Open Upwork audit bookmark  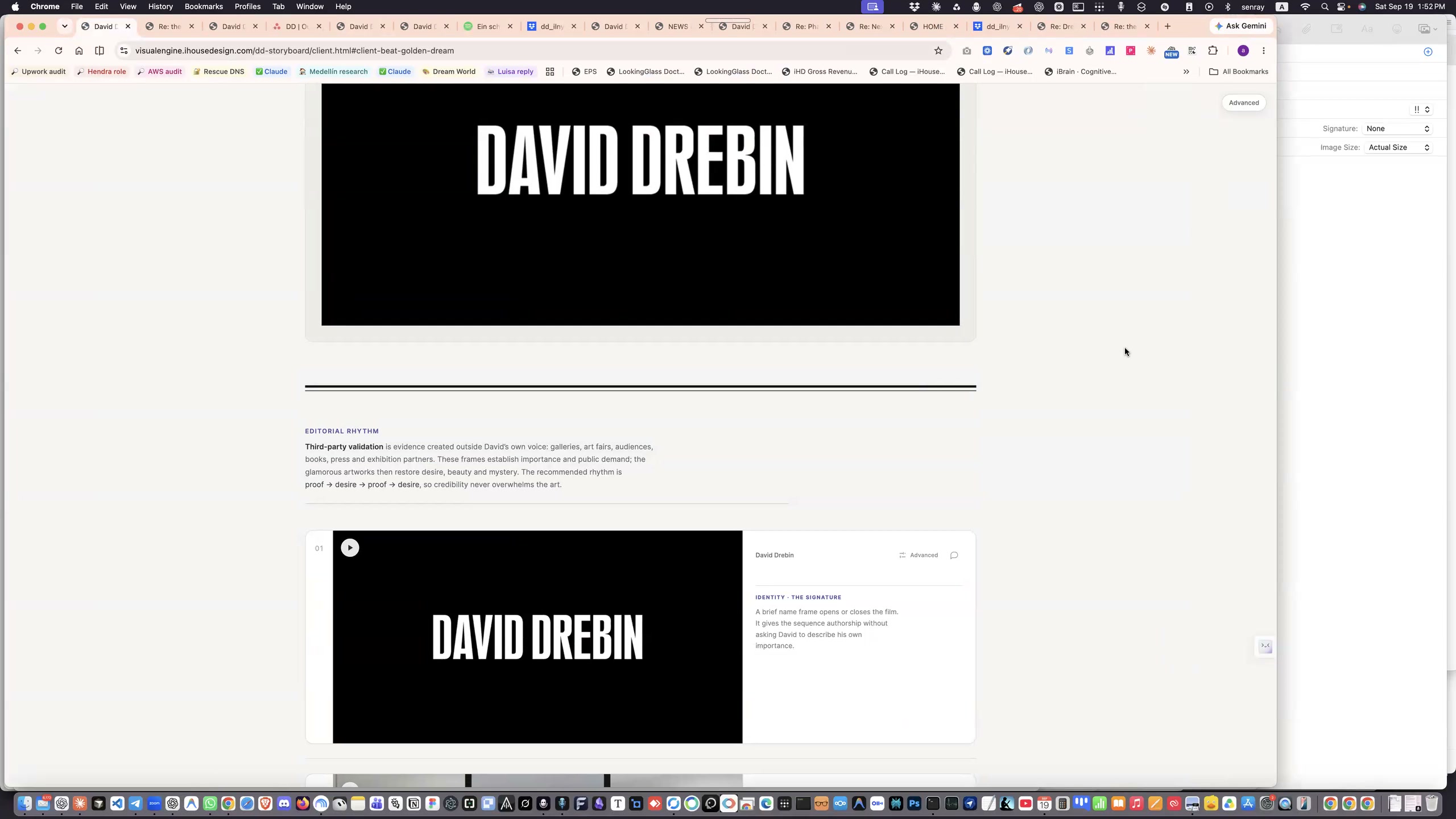(x=39, y=72)
